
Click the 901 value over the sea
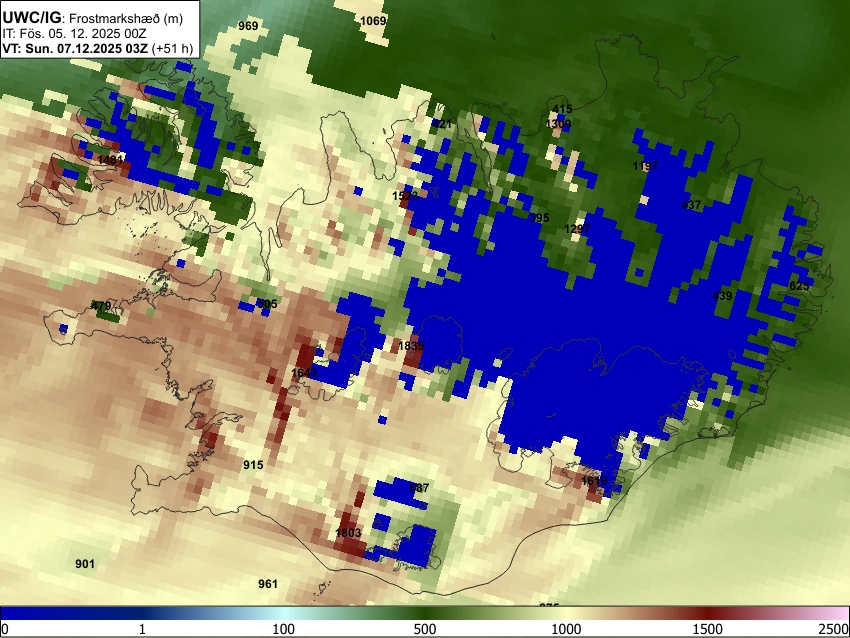point(85,564)
